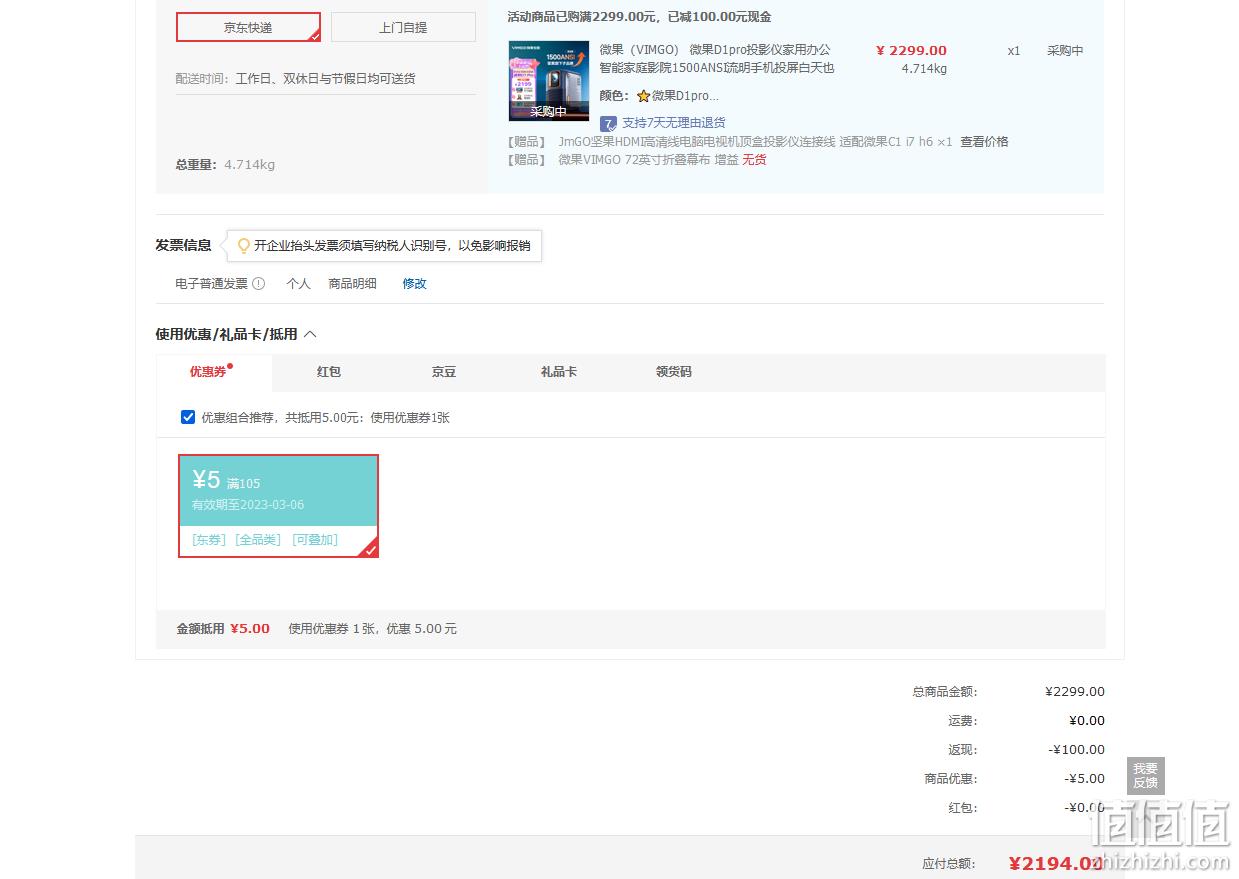Uncheck 优惠组合推荐 checkbox
The width and height of the screenshot is (1239, 879).
click(188, 417)
